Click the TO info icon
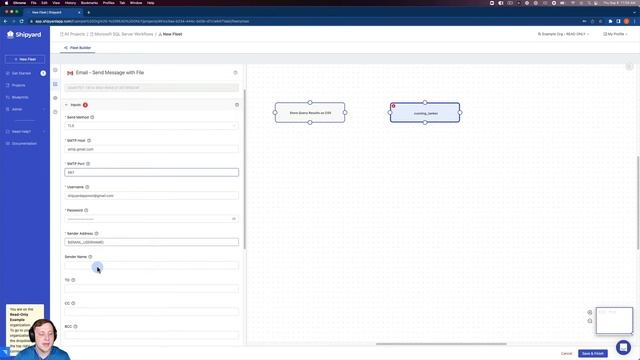 (x=73, y=280)
